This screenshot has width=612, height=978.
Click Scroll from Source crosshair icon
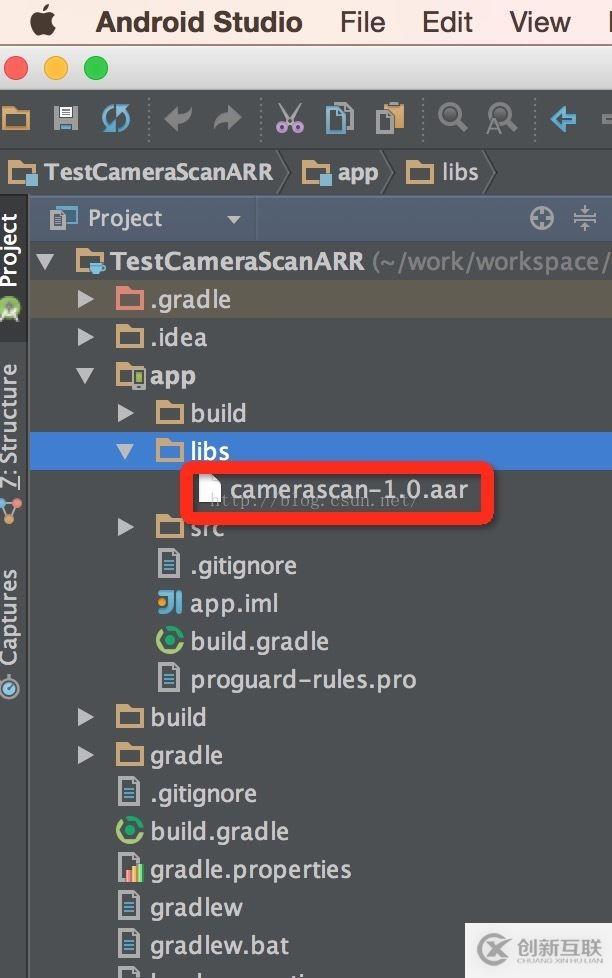point(542,218)
